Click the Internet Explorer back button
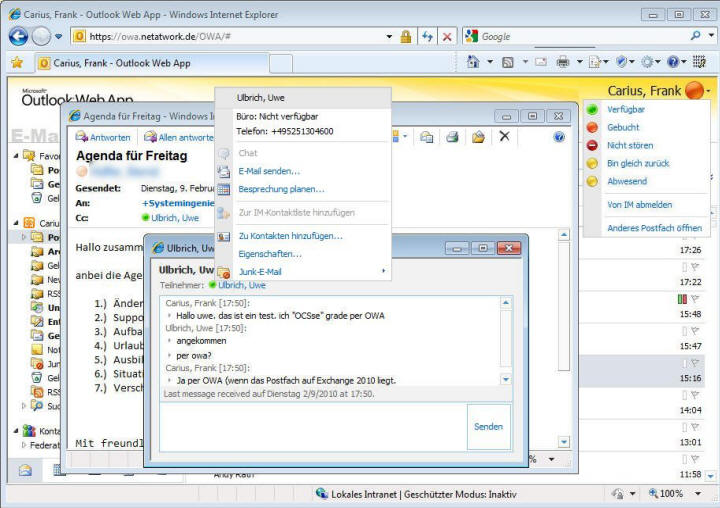The height and width of the screenshot is (508, 720). tap(18, 36)
